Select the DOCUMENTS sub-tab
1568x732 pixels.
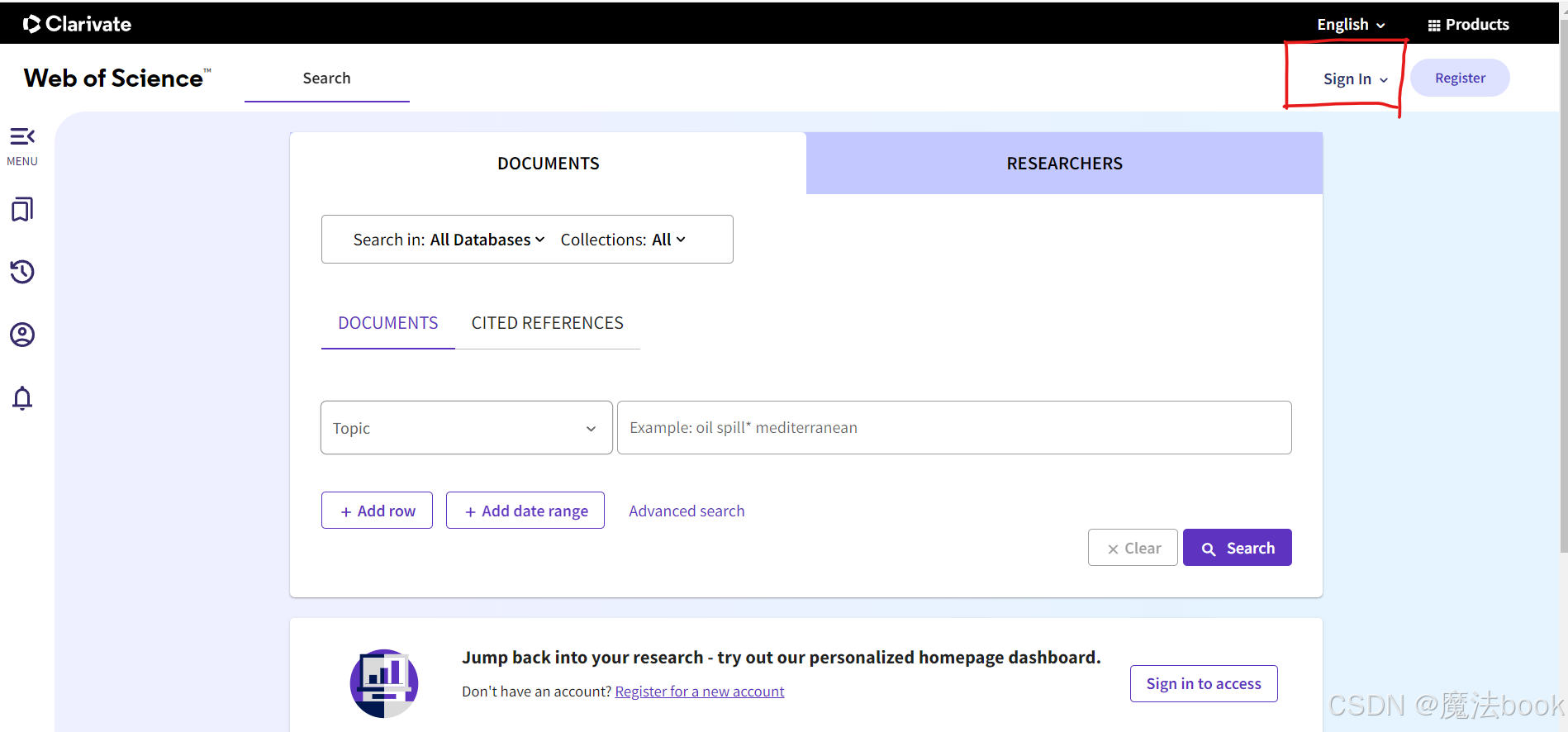388,323
